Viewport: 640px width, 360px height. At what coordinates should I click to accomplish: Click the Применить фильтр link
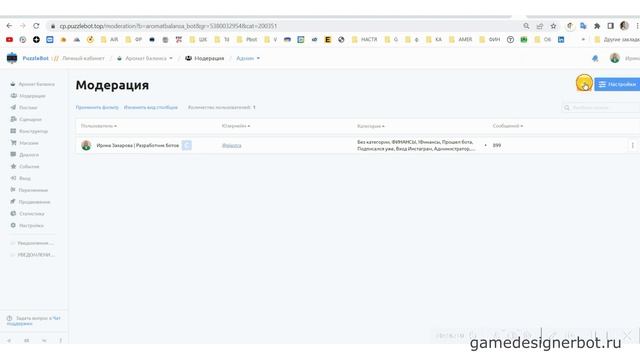97,107
